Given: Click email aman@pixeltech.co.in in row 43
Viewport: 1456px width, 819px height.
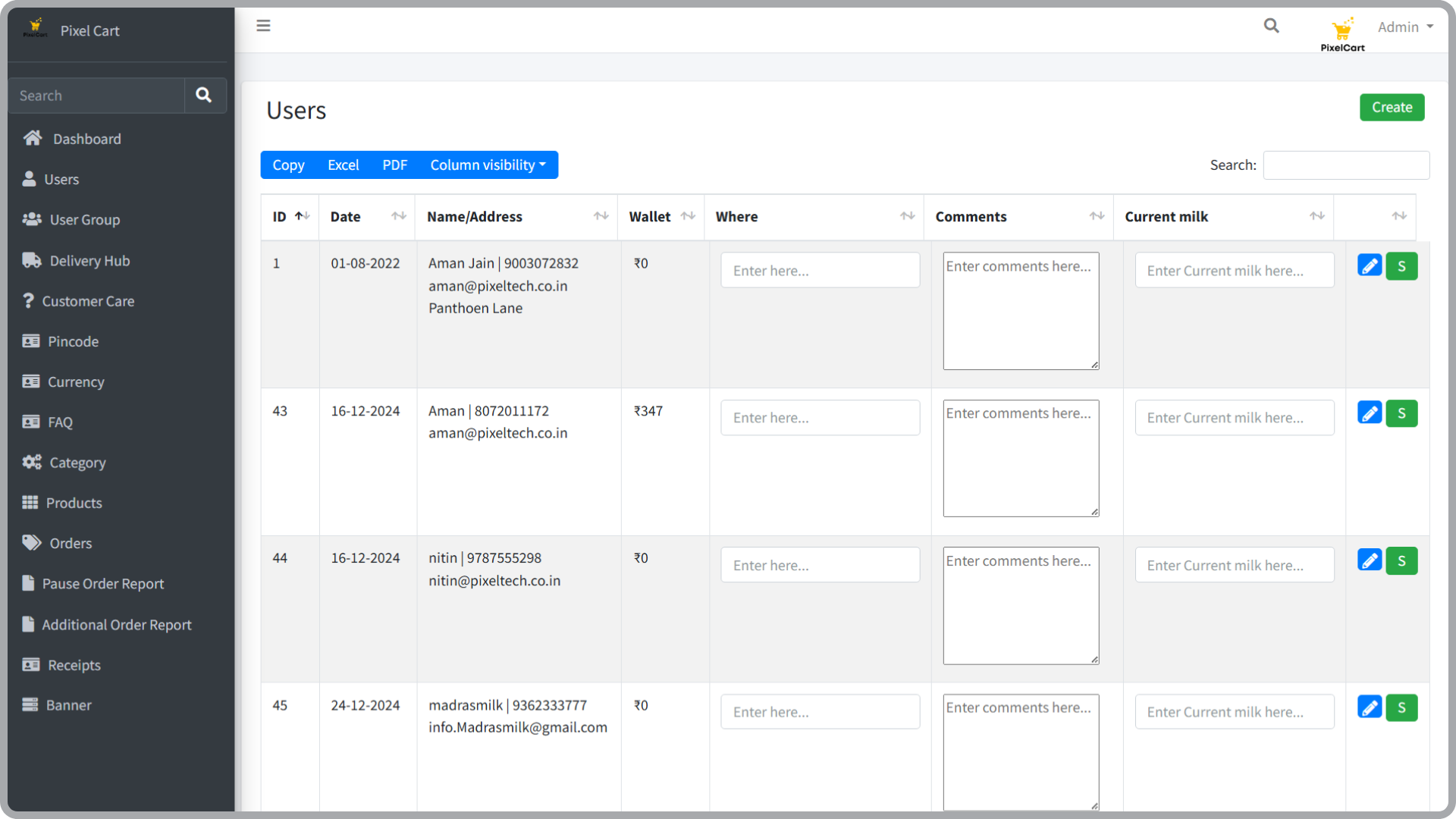Looking at the screenshot, I should (497, 433).
